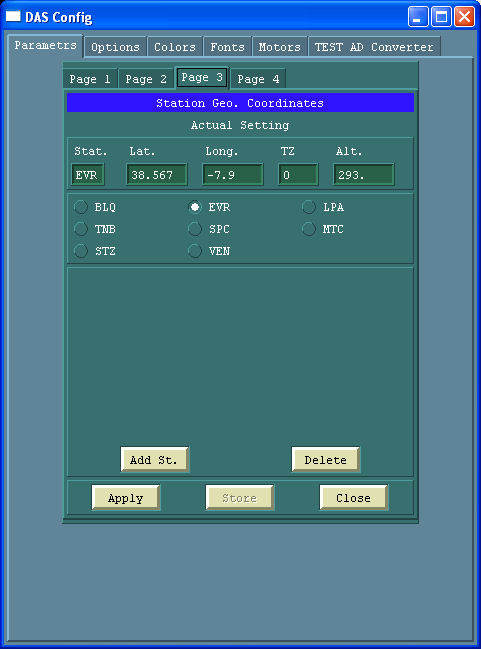The height and width of the screenshot is (649, 481).
Task: Select the MTC station radio button
Action: coord(309,229)
